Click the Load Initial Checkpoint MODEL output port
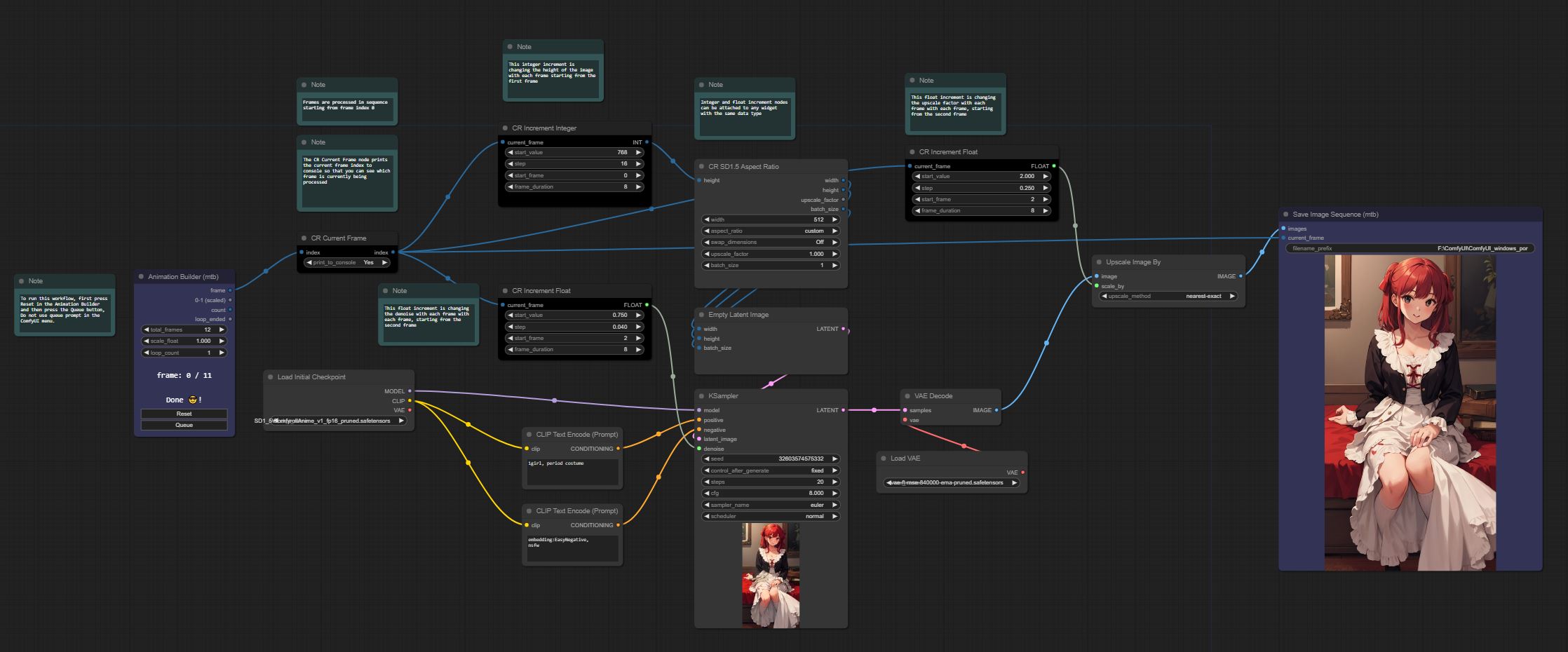The image size is (1568, 652). pyautogui.click(x=410, y=391)
